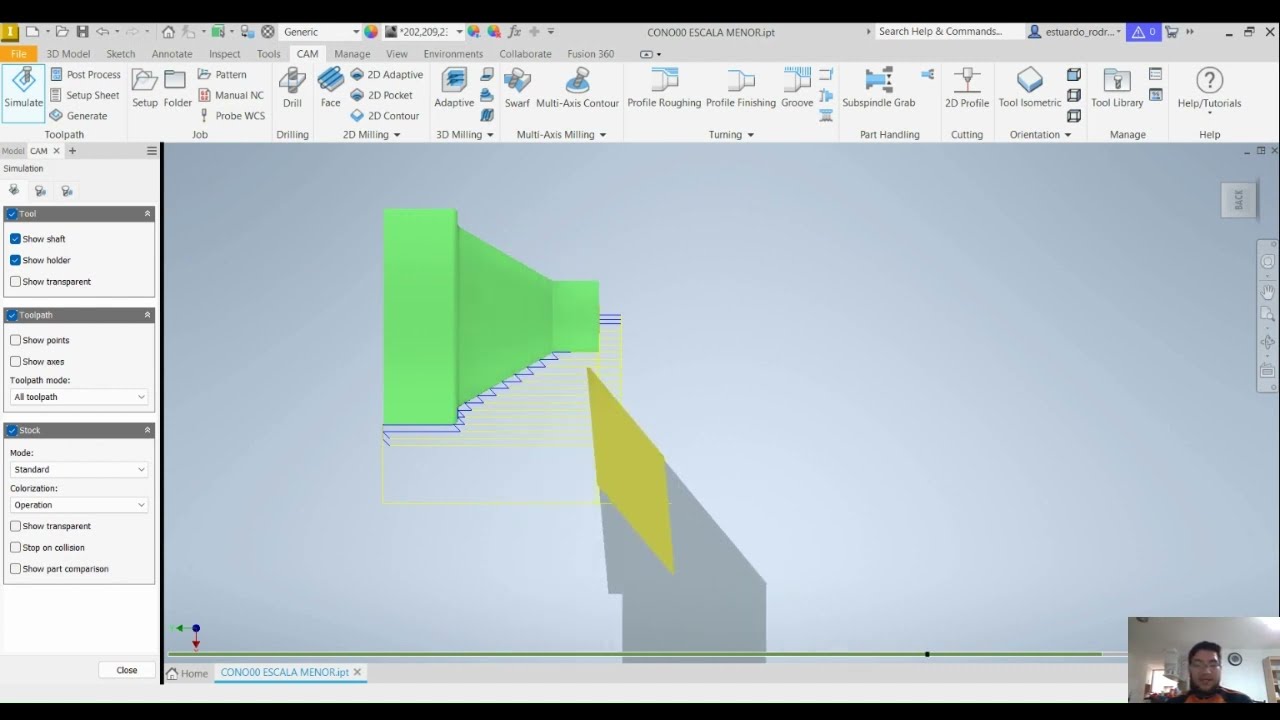Start a Drill operation
This screenshot has height=720, width=1280.
click(x=292, y=90)
